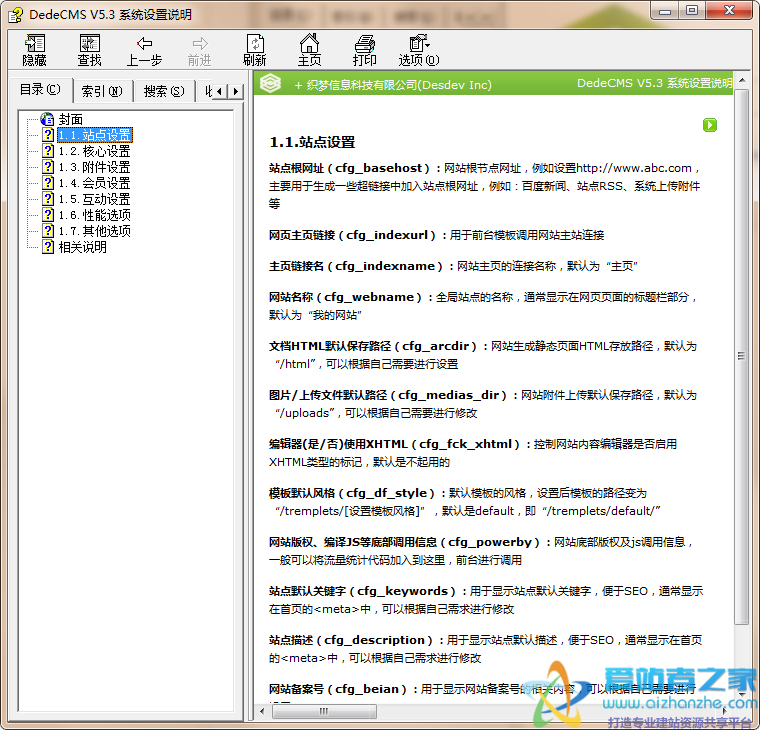Click the content pane scroll-up arrow
The image size is (760, 730).
tap(742, 80)
